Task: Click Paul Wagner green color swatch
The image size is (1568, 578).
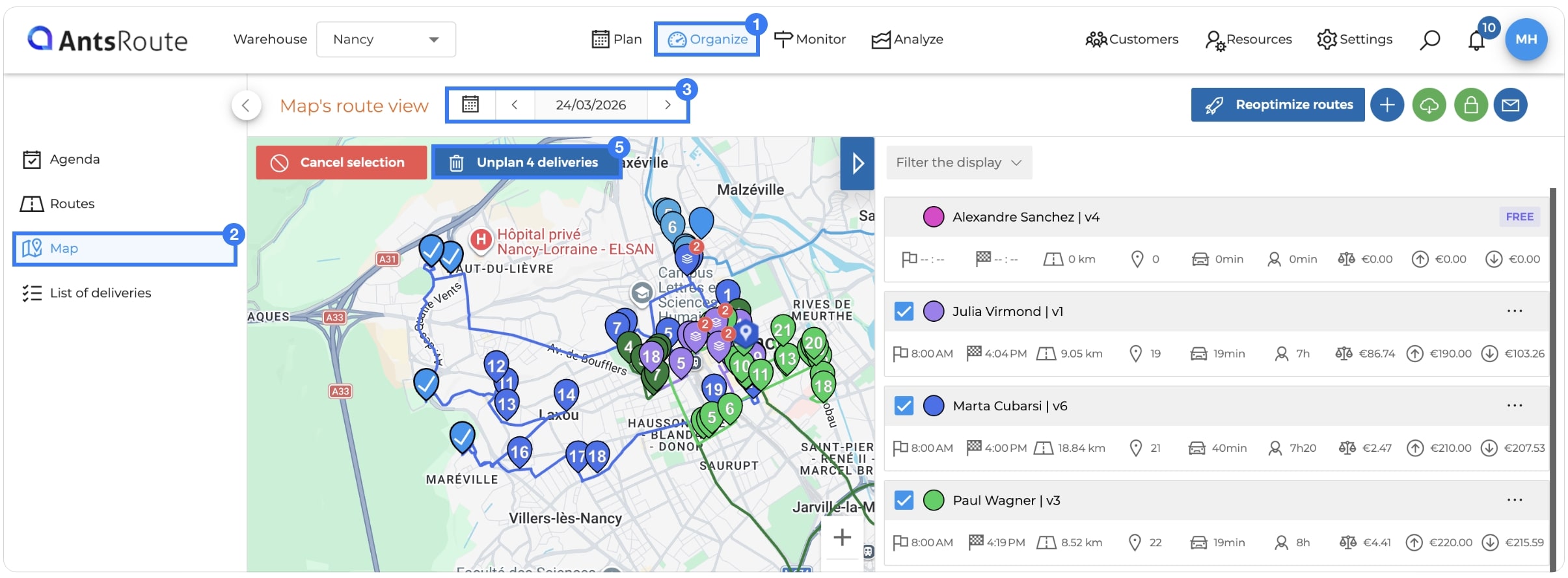Action: 934,500
